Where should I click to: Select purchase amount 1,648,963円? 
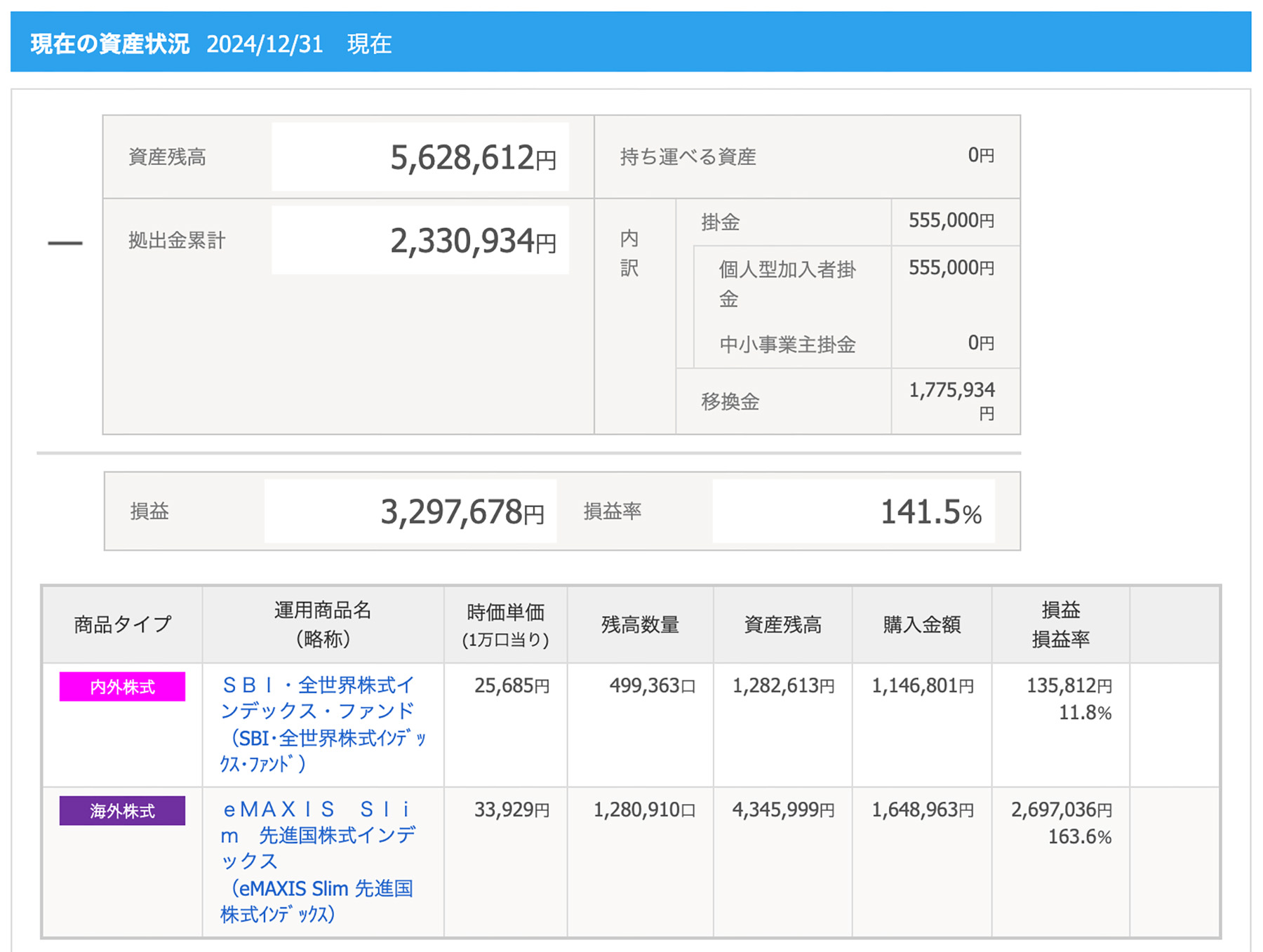pos(922,810)
